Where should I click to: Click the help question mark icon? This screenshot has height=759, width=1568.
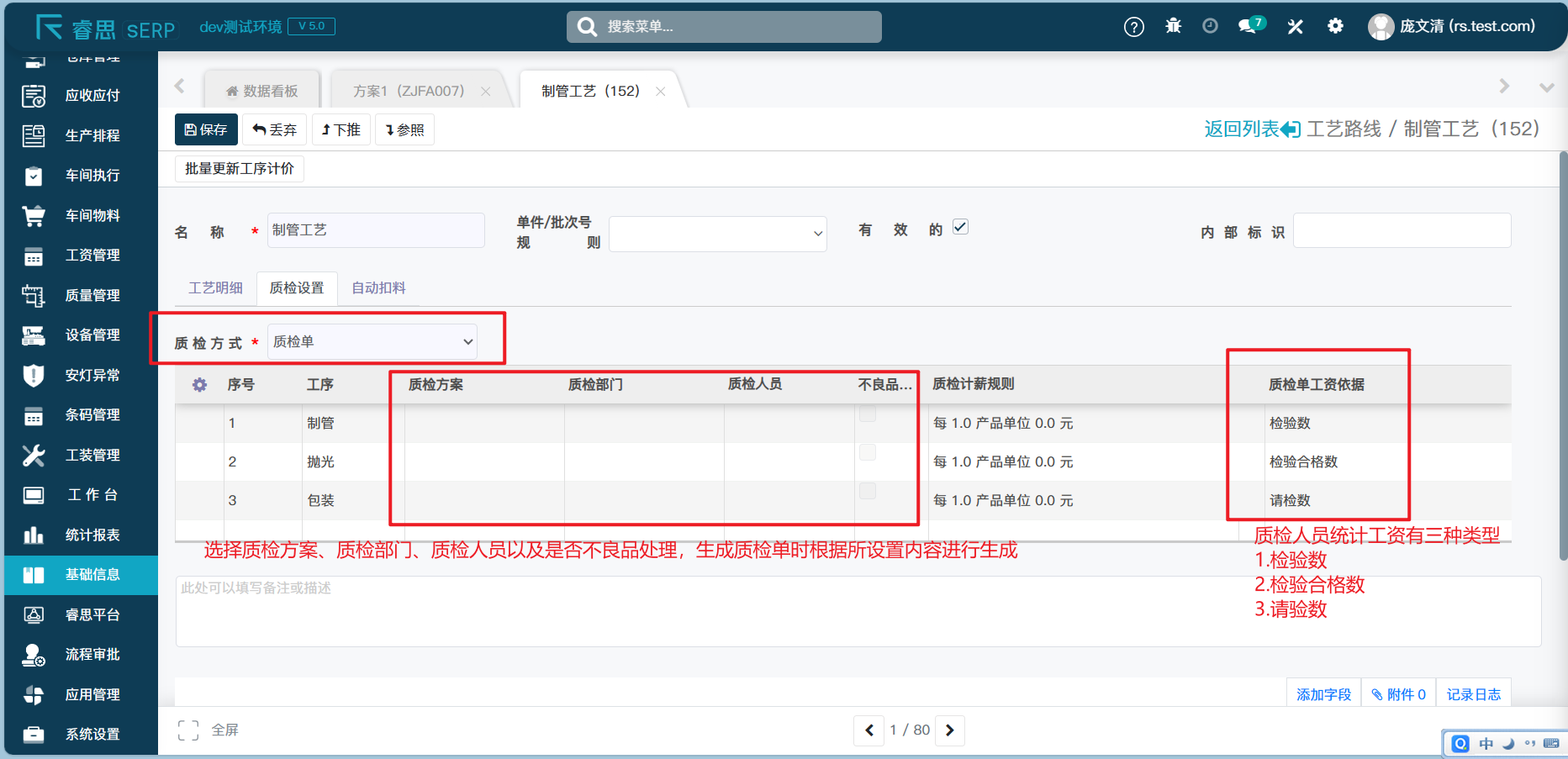[1133, 27]
